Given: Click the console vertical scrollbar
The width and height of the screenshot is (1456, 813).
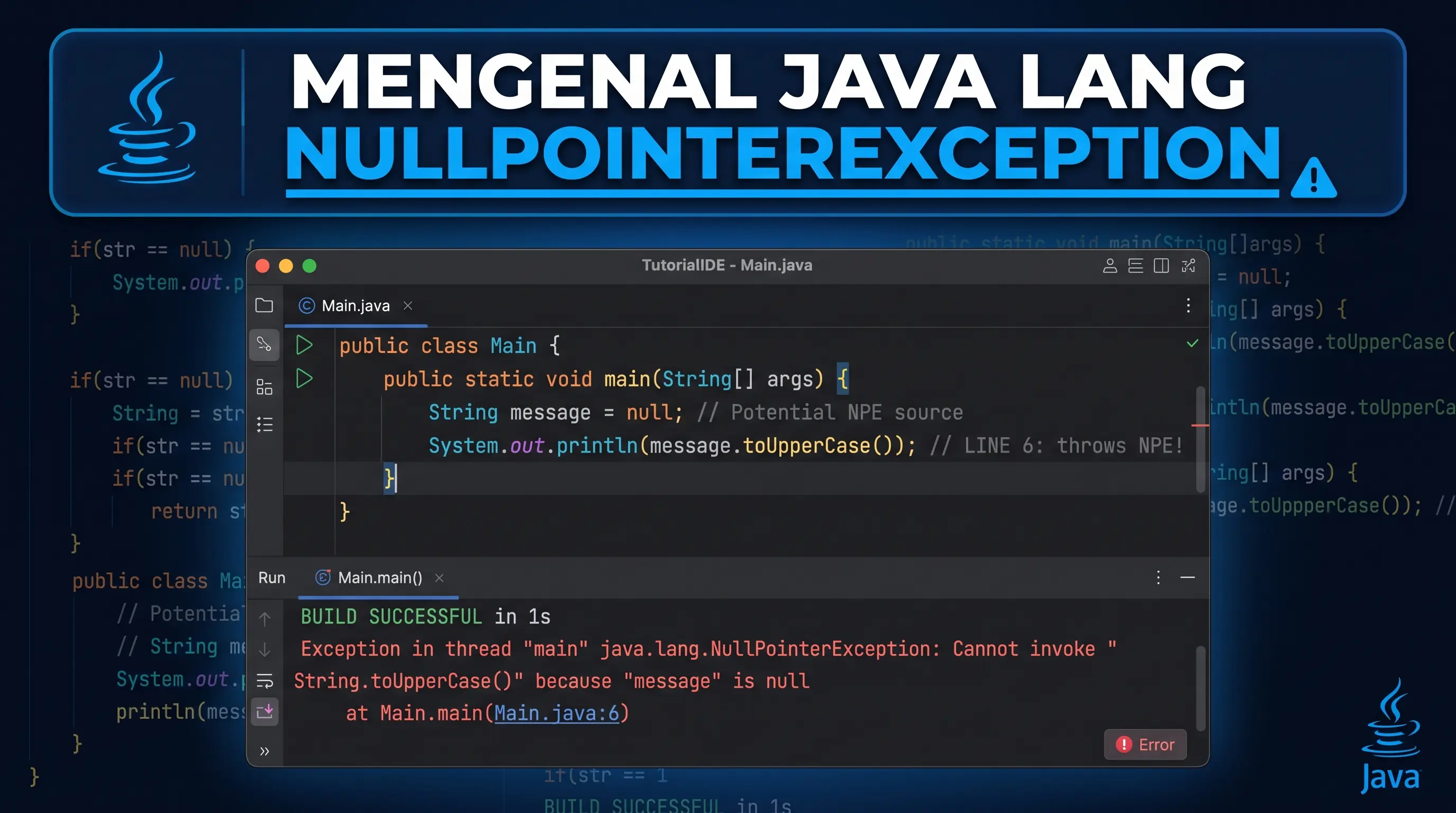Looking at the screenshot, I should click(1200, 688).
